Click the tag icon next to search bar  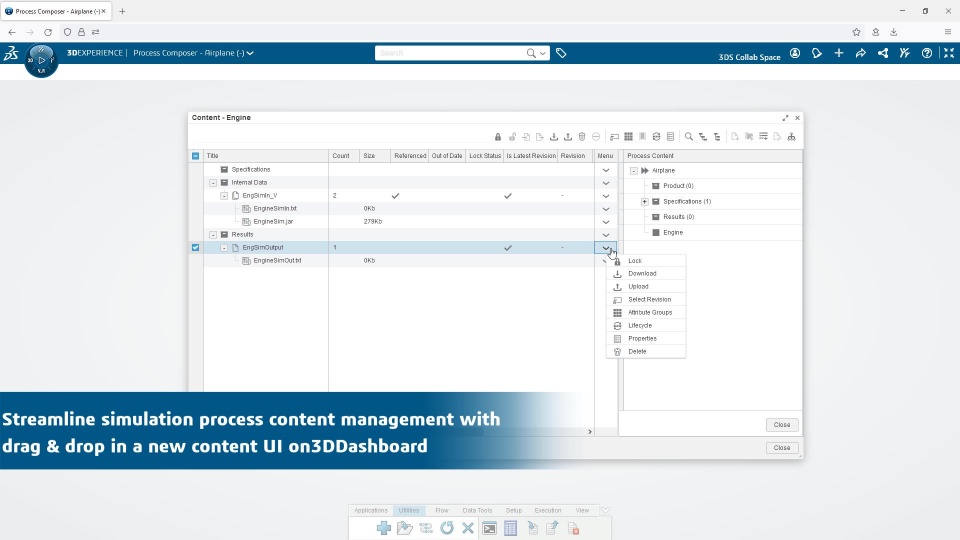coord(561,53)
